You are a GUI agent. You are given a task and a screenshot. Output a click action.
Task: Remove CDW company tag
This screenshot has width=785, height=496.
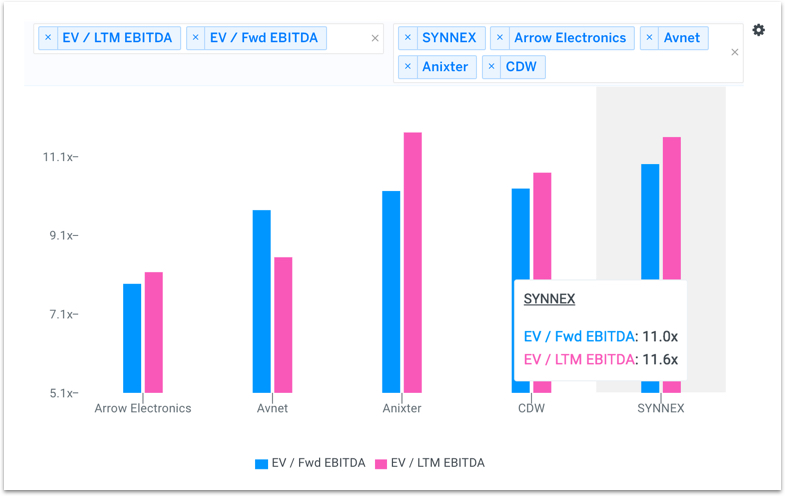tap(492, 67)
